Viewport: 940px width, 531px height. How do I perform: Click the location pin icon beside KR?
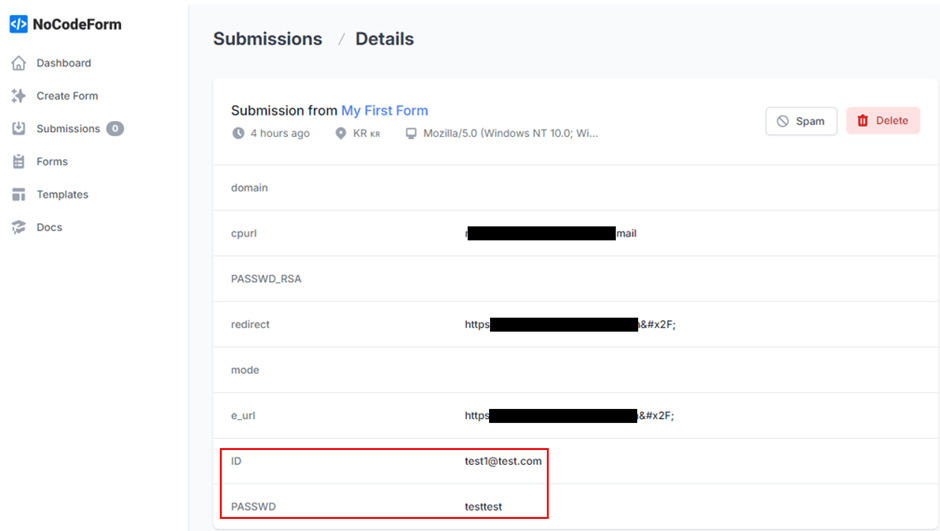tap(341, 133)
